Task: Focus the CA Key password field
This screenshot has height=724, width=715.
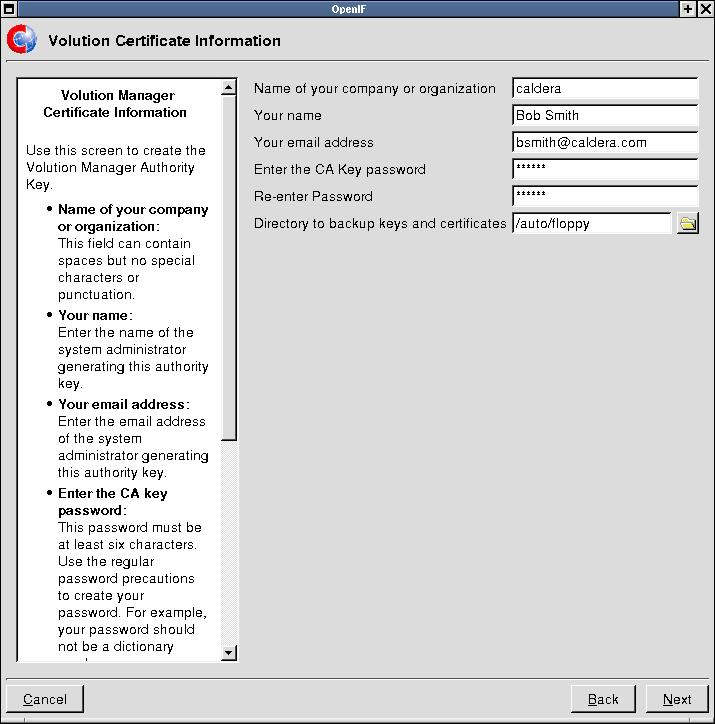Action: [604, 170]
